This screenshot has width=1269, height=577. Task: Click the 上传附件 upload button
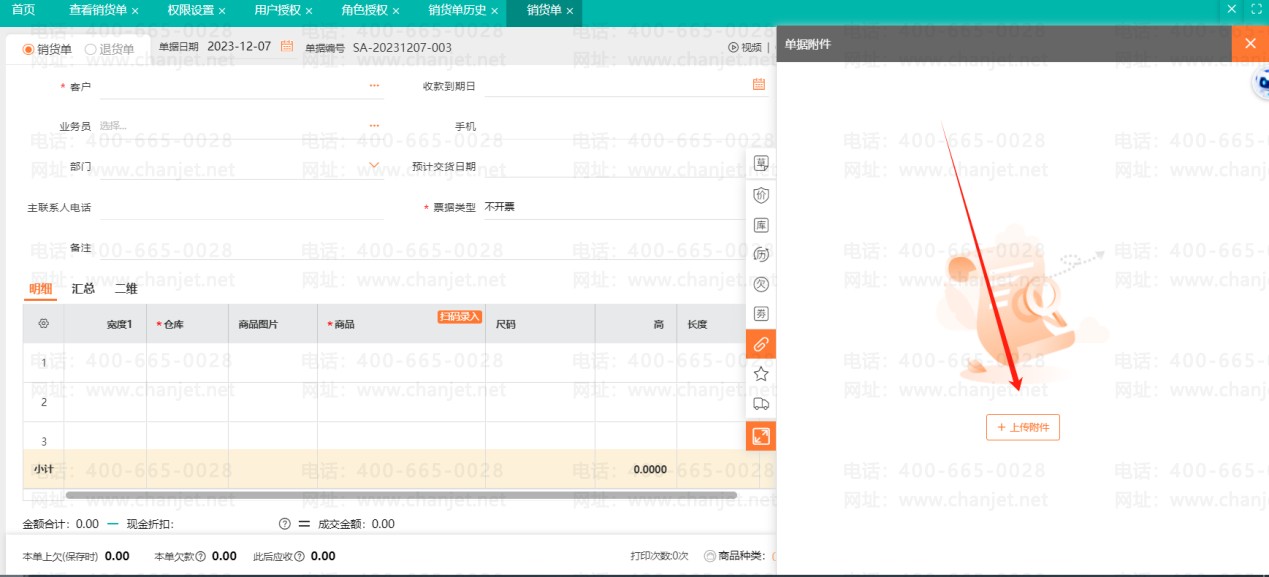point(1022,427)
